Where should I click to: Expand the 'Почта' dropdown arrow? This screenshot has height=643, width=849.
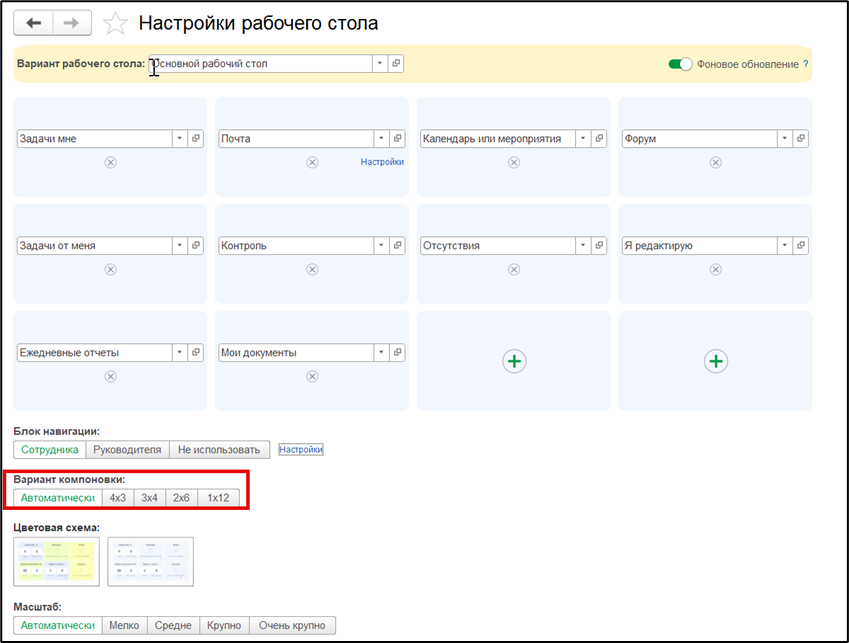coord(381,139)
